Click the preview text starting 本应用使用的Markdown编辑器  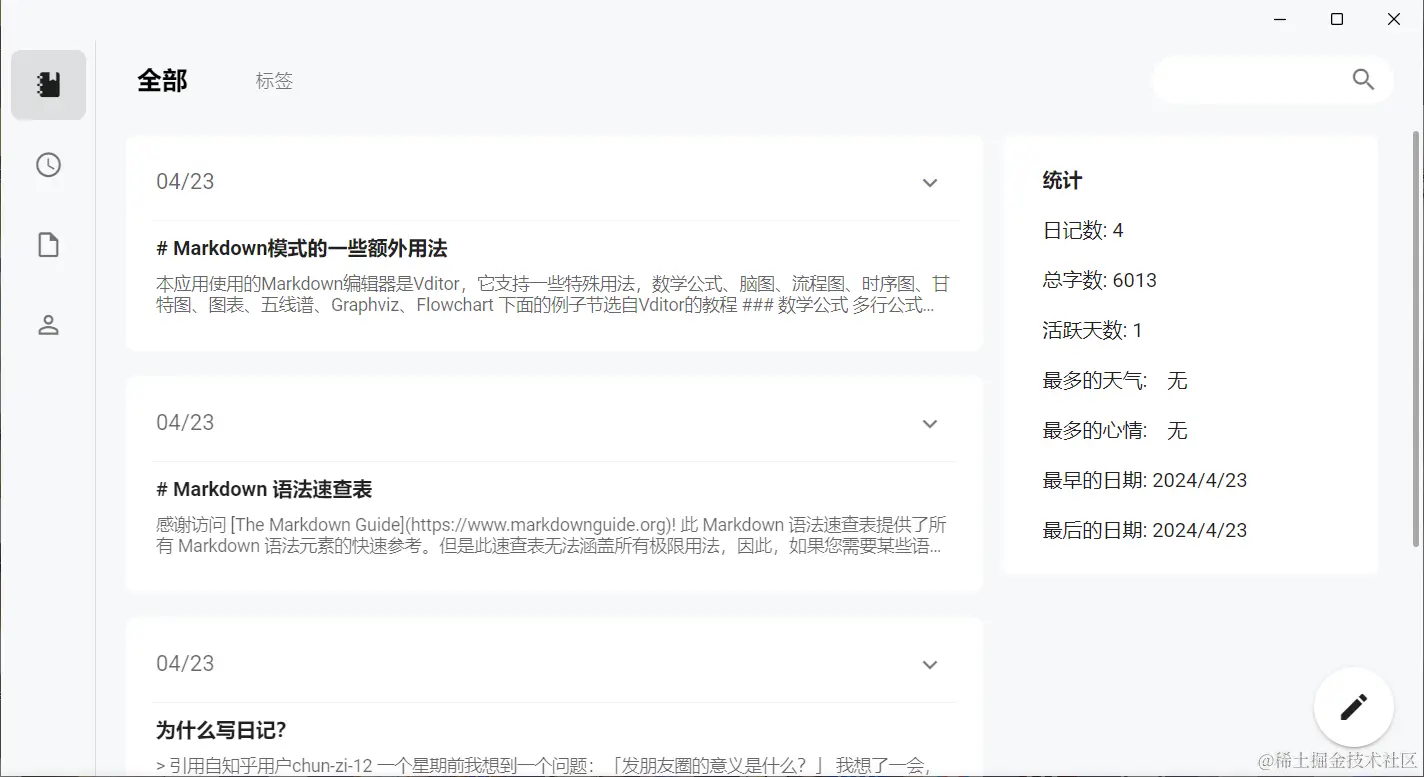[x=553, y=294]
